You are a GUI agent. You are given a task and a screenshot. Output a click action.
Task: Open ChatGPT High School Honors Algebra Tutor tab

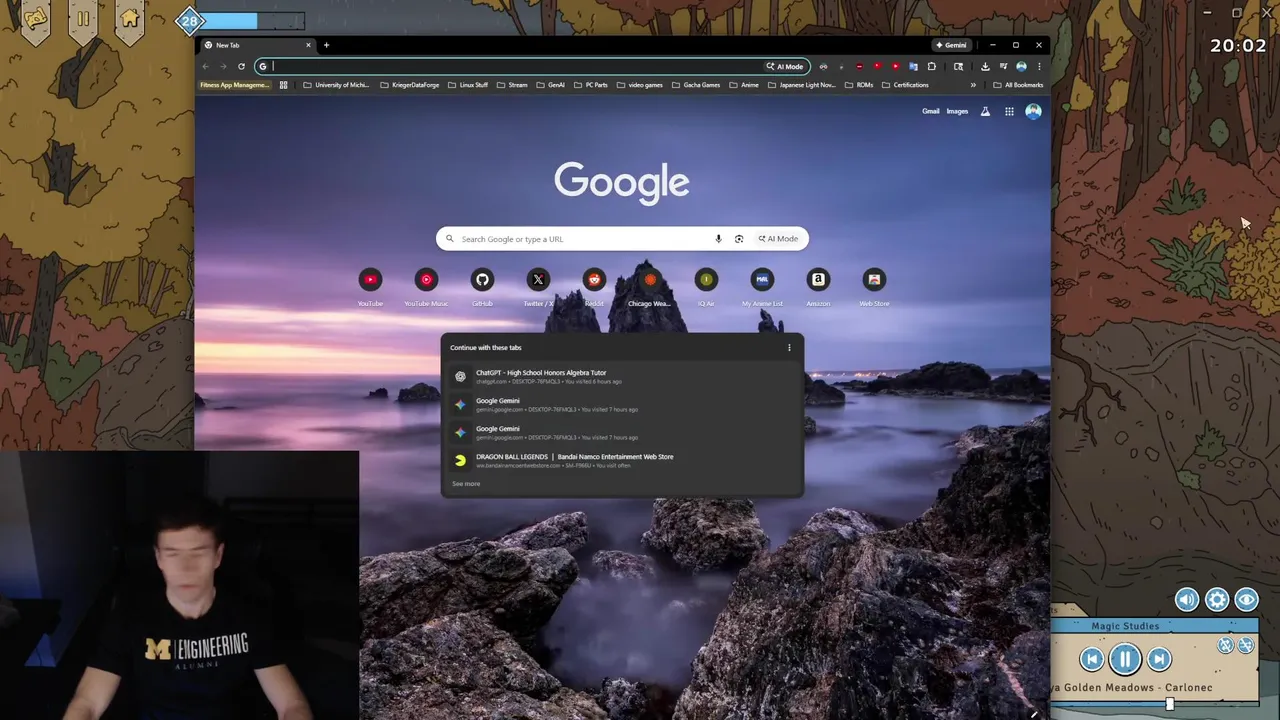tap(621, 376)
